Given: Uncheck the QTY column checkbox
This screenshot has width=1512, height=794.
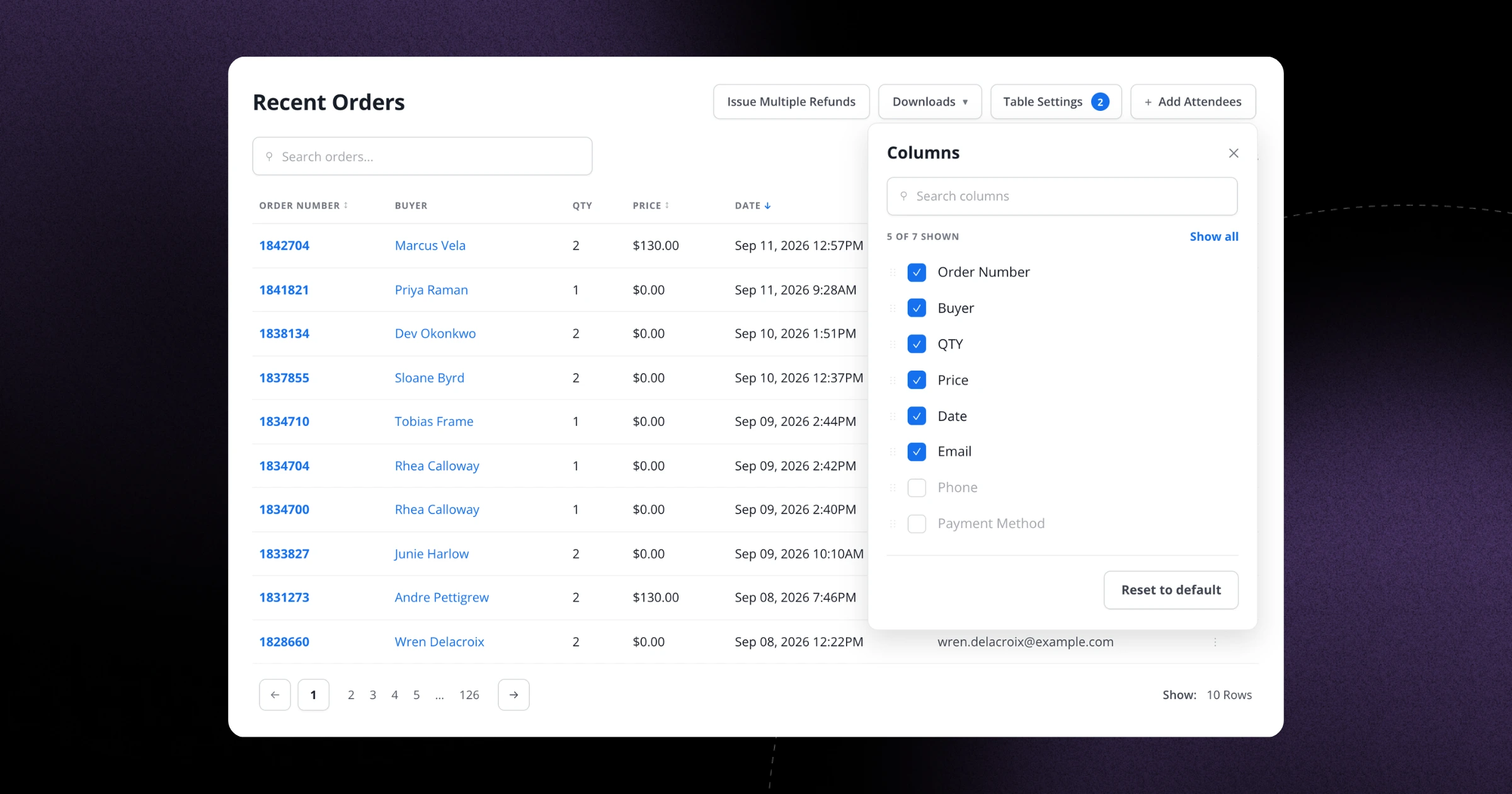Looking at the screenshot, I should pyautogui.click(x=917, y=343).
